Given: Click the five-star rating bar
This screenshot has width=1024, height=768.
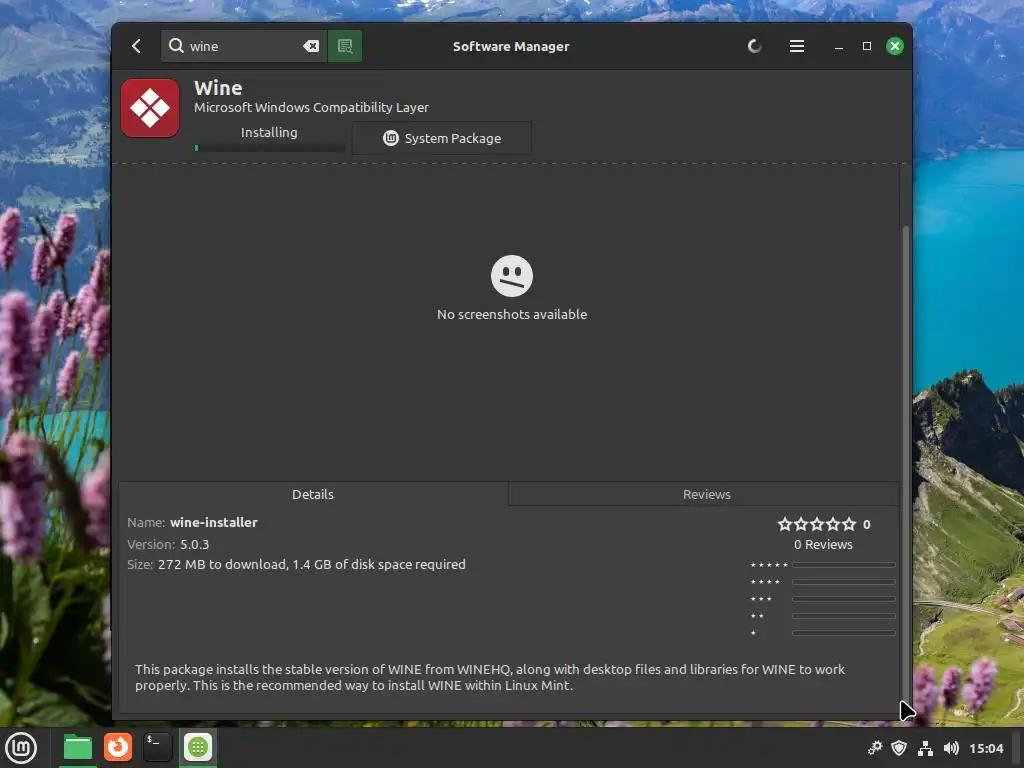Looking at the screenshot, I should (x=843, y=565).
